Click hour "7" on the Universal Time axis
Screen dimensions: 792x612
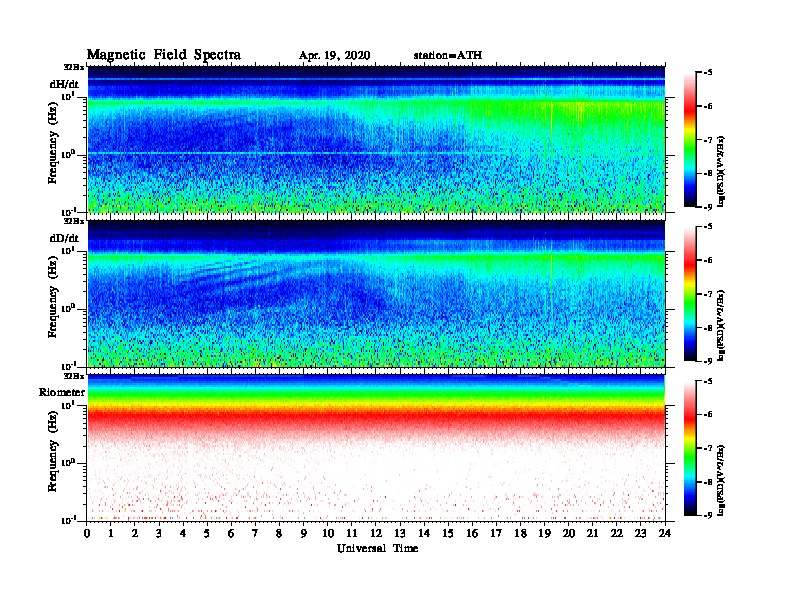point(256,533)
